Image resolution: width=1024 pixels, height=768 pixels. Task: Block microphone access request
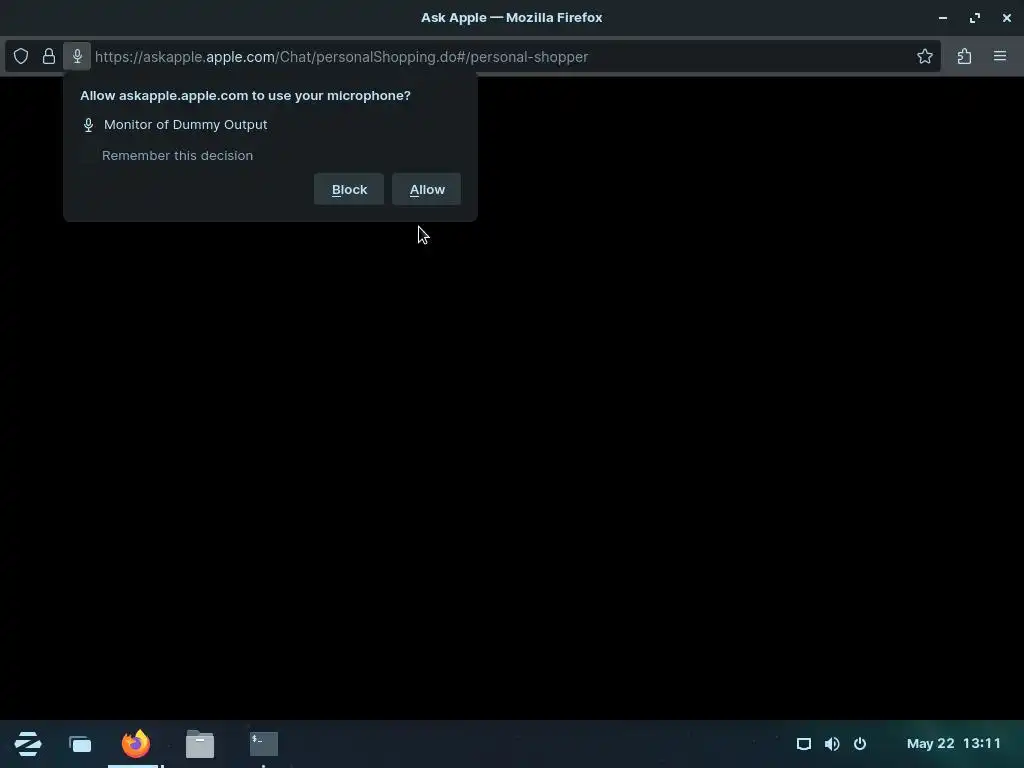pyautogui.click(x=349, y=189)
